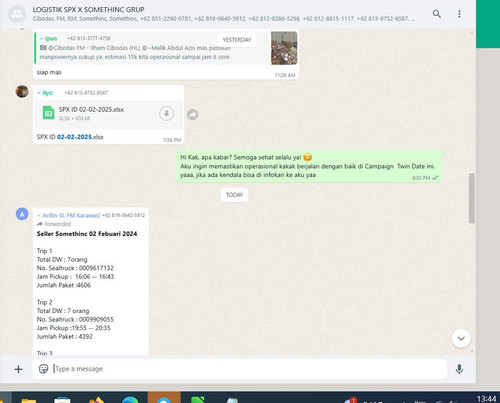
Task: Start voice message with microphone icon
Action: pos(459,369)
